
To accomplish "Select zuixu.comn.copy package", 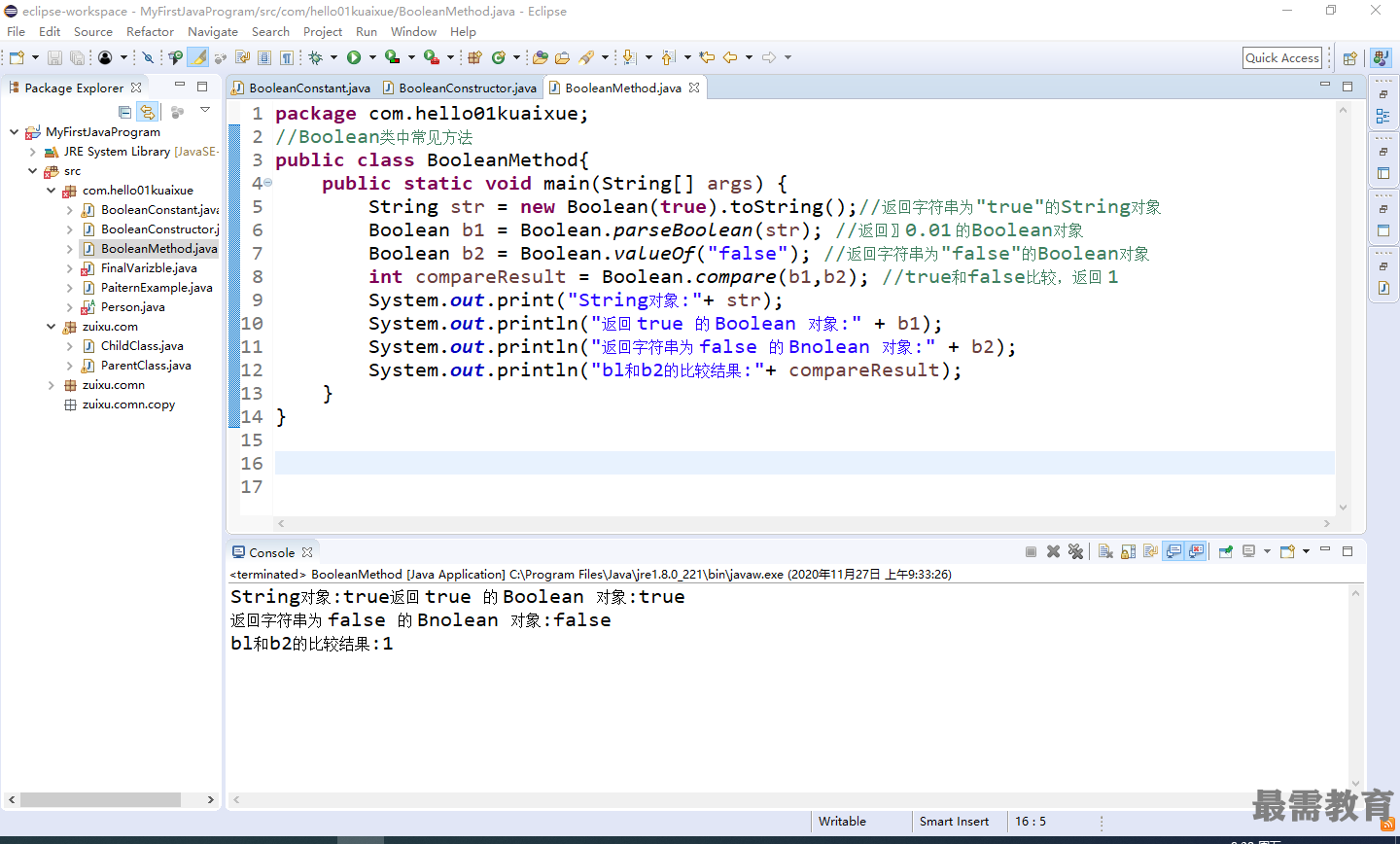I will pyautogui.click(x=128, y=404).
